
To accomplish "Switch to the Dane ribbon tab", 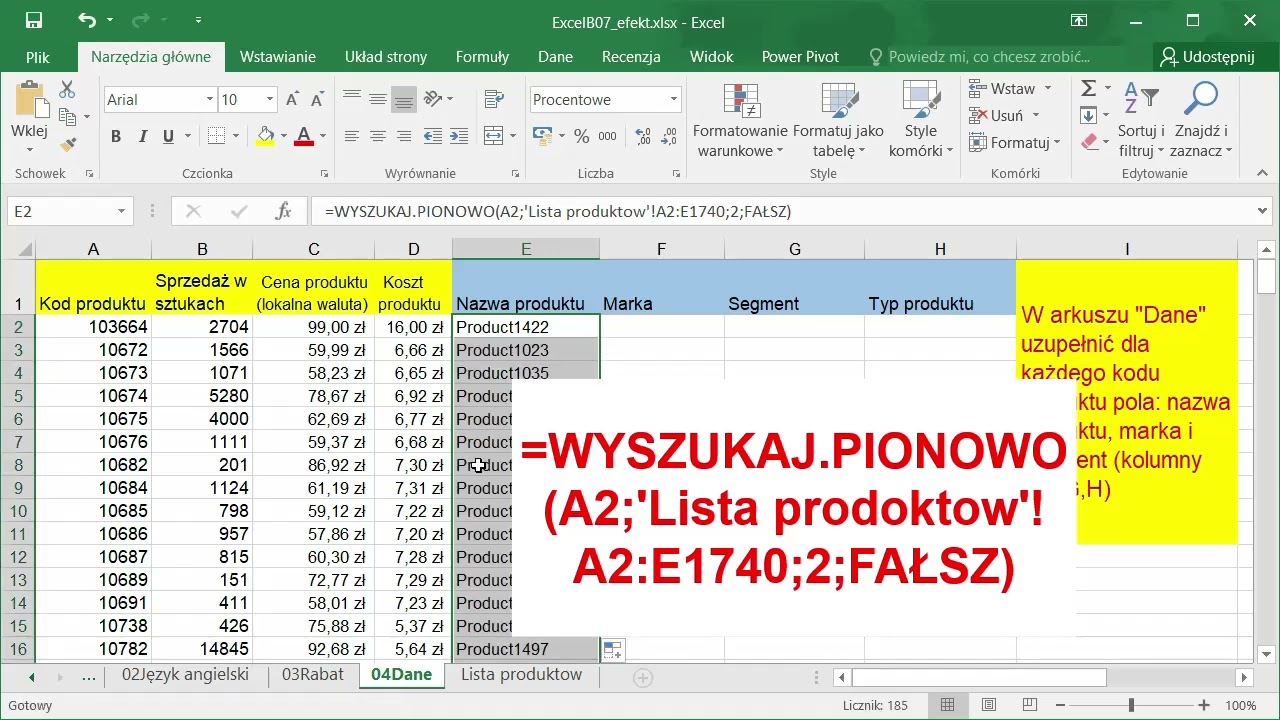I will pyautogui.click(x=555, y=57).
